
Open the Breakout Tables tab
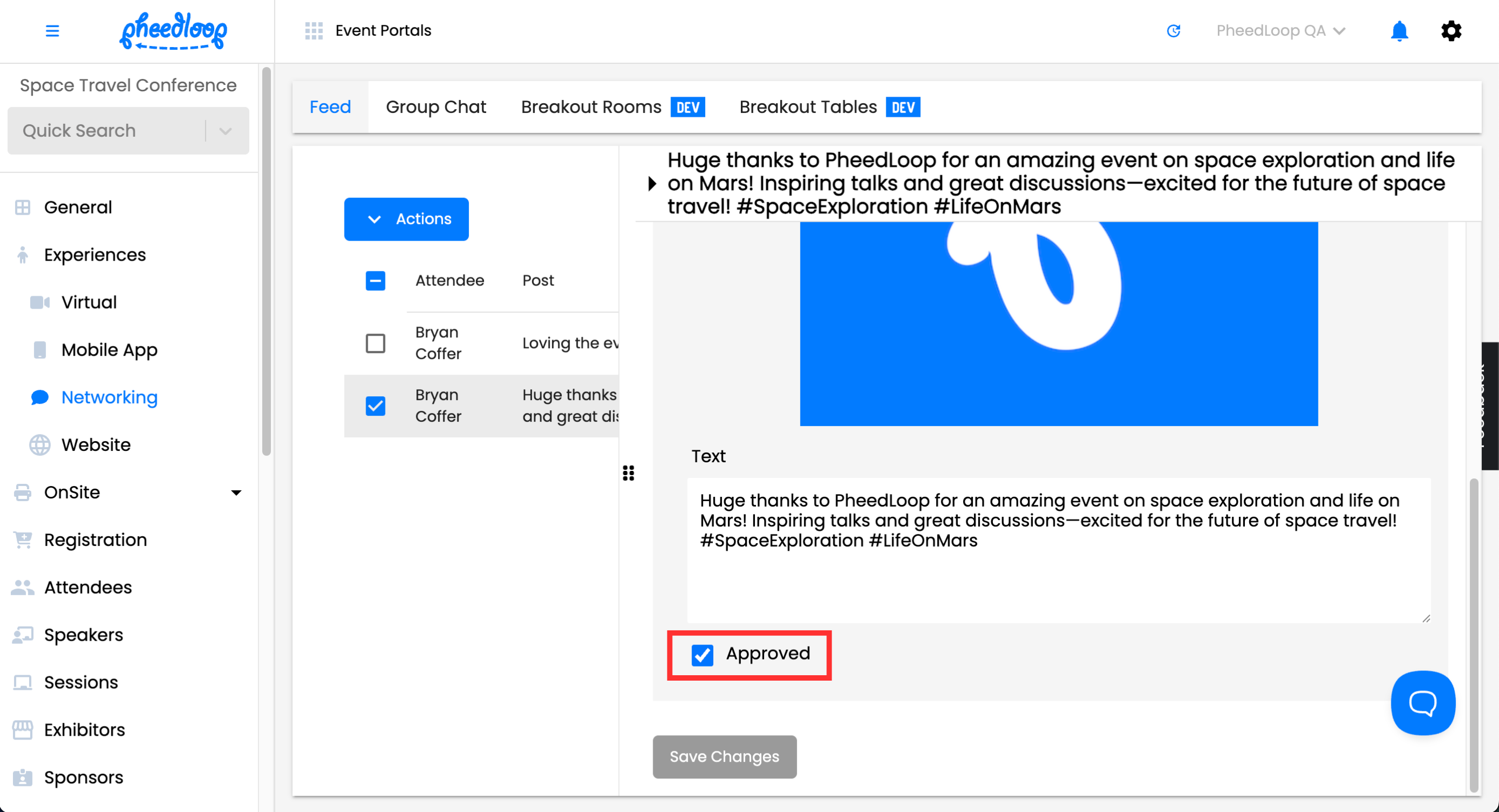coord(830,107)
